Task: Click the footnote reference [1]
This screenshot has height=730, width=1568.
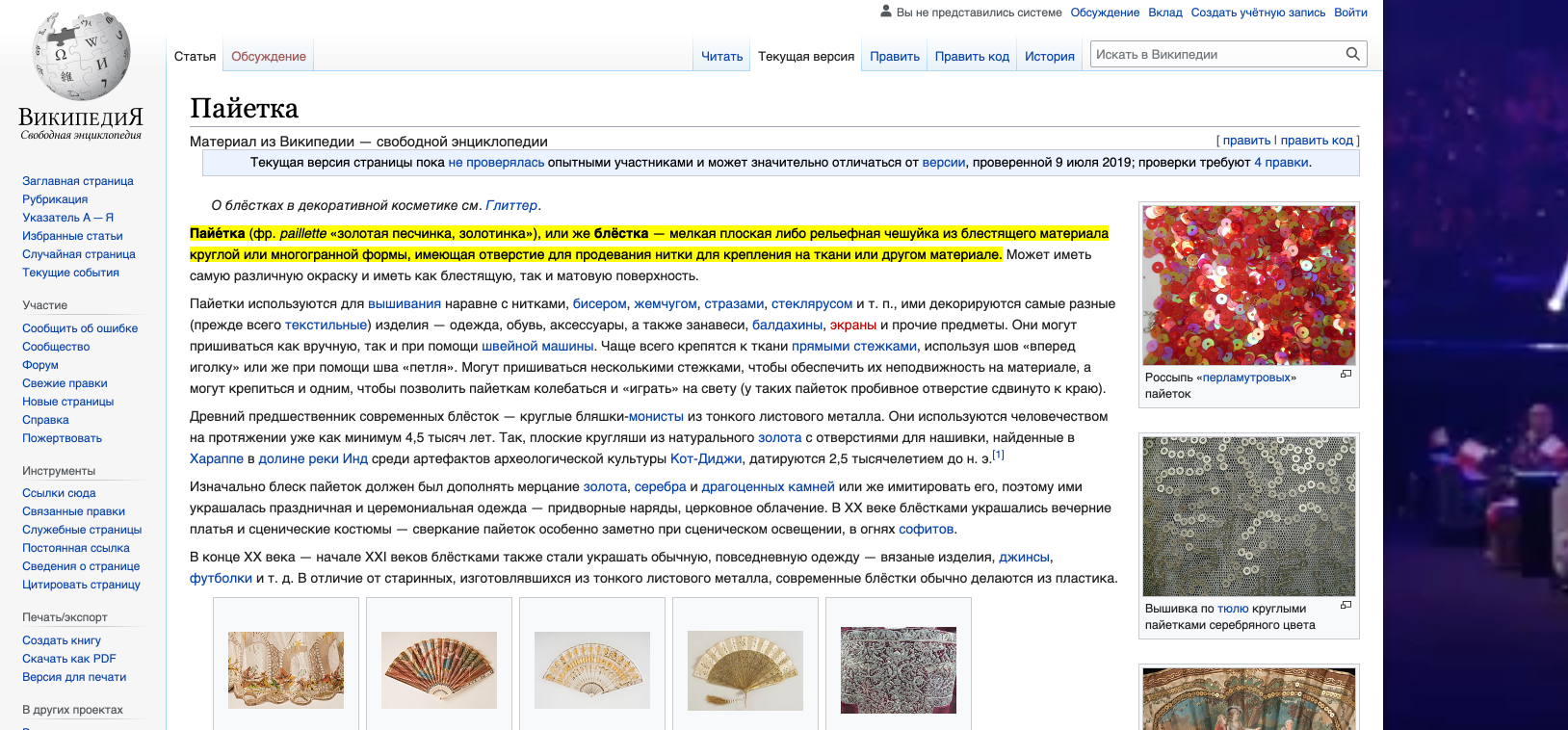Action: pos(998,455)
